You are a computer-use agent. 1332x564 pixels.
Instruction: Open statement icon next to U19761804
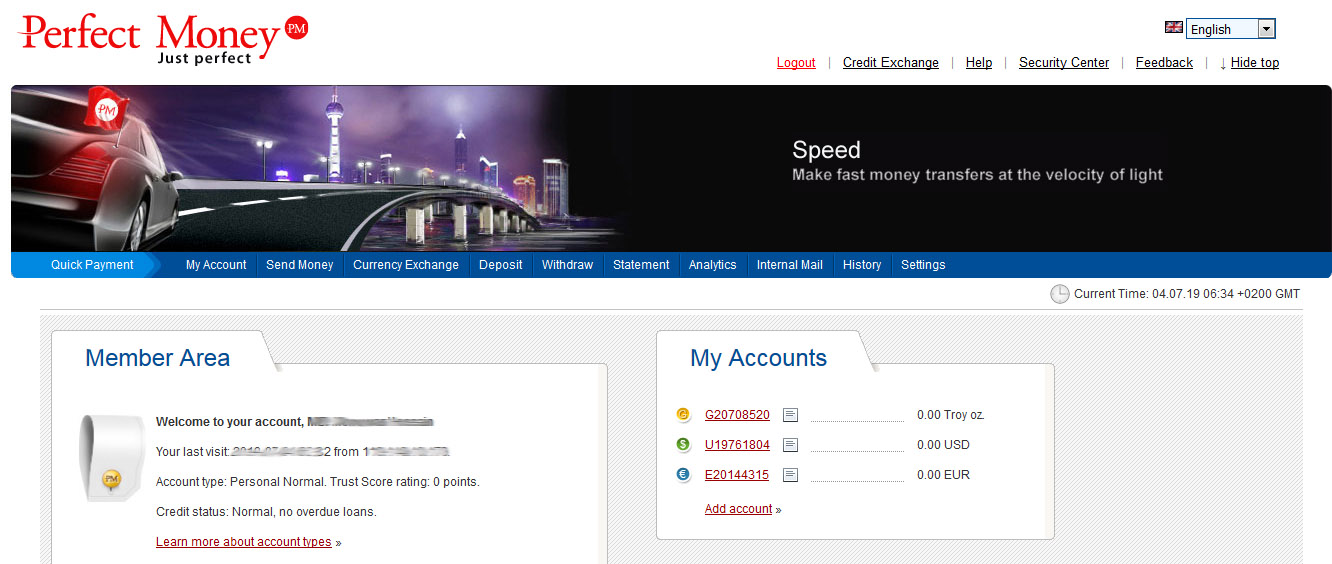(790, 445)
